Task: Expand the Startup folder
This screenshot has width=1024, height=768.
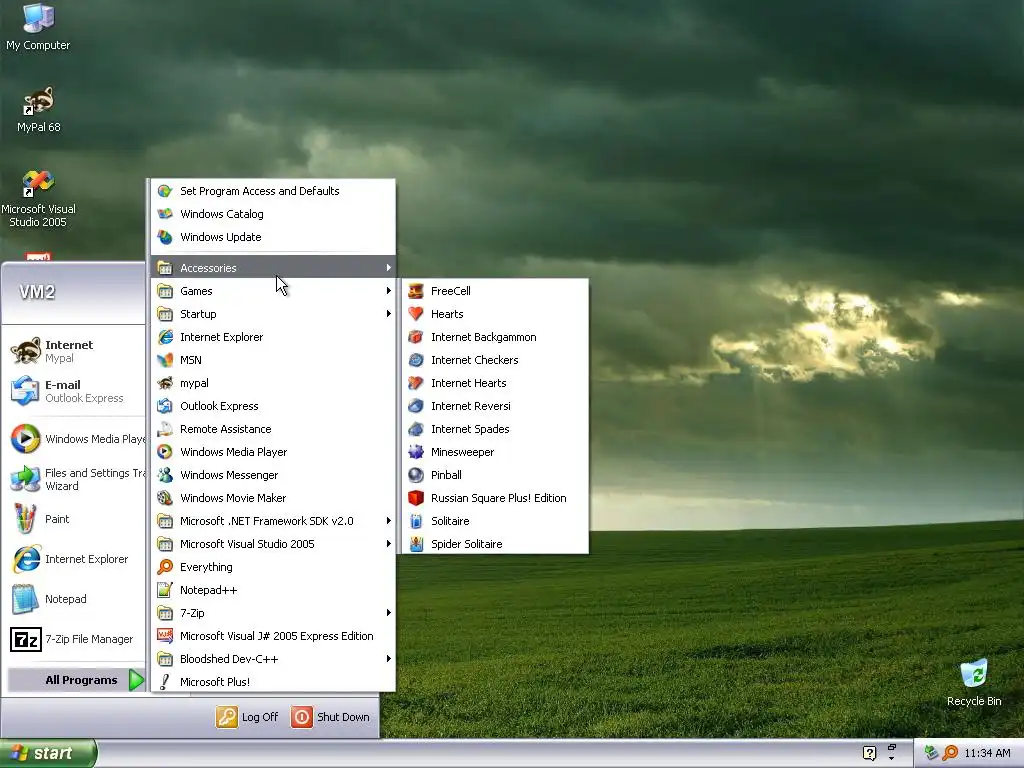Action: tap(273, 313)
